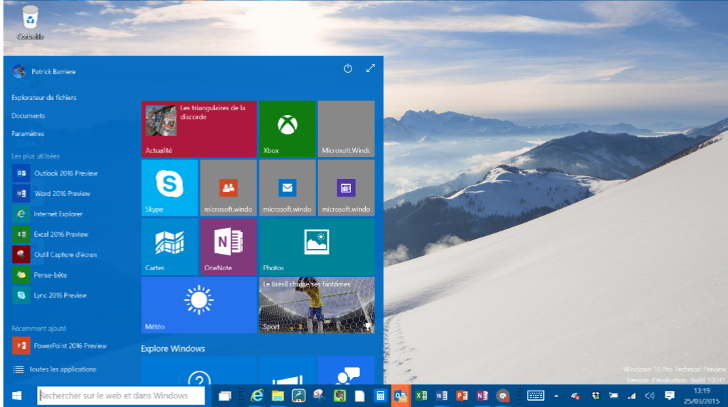This screenshot has height=407, width=728.
Task: Expand the Start menu to full screen
Action: click(x=370, y=69)
